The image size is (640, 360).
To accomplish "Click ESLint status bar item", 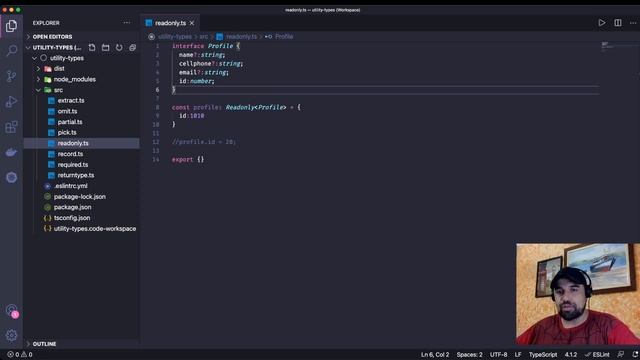I will [x=597, y=355].
